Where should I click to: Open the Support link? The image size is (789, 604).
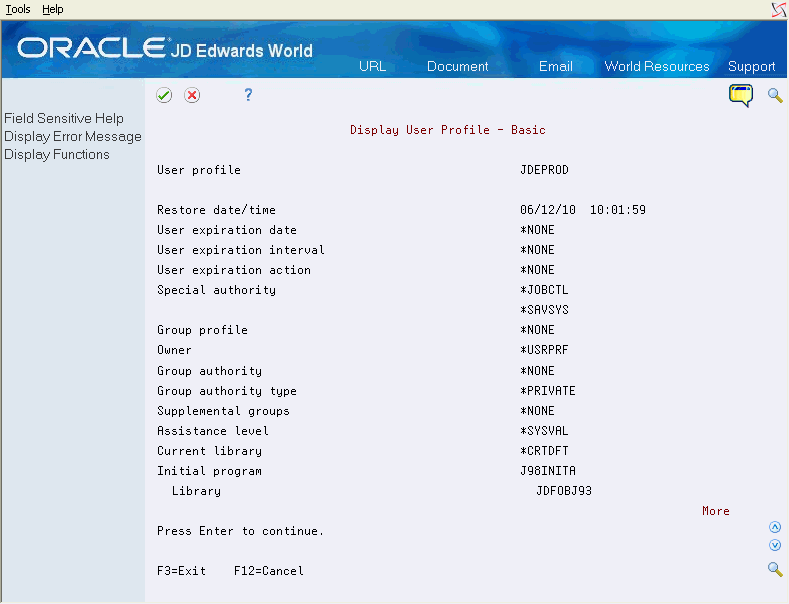click(x=751, y=66)
